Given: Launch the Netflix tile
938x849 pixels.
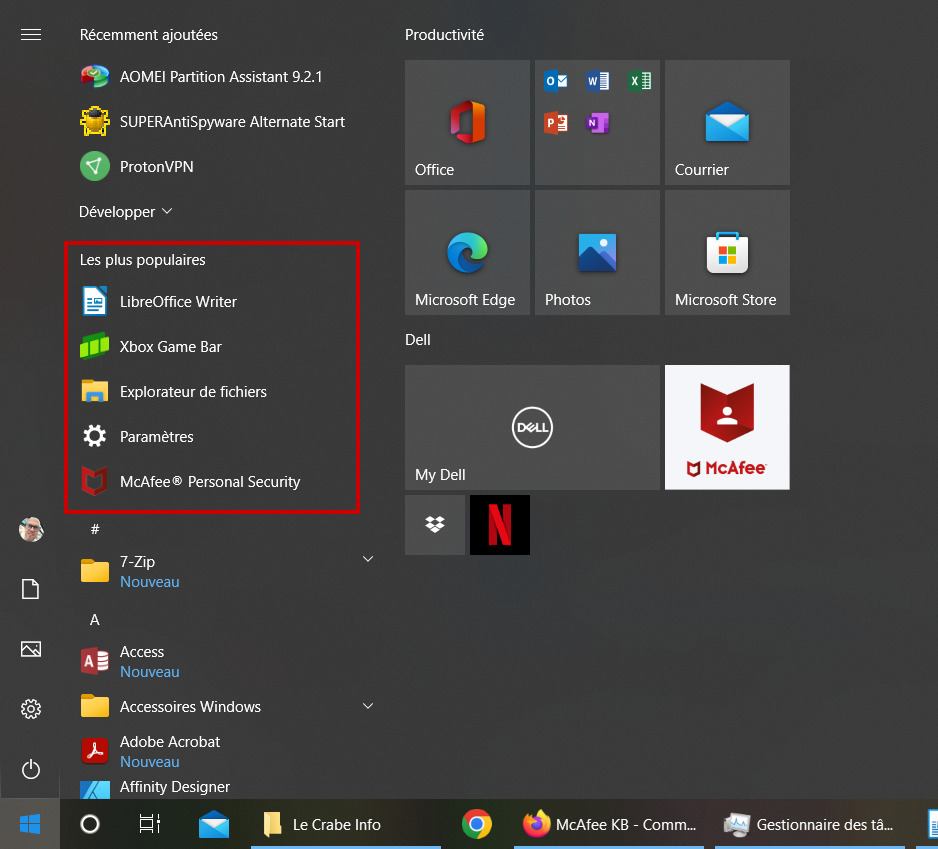Looking at the screenshot, I should (x=500, y=525).
